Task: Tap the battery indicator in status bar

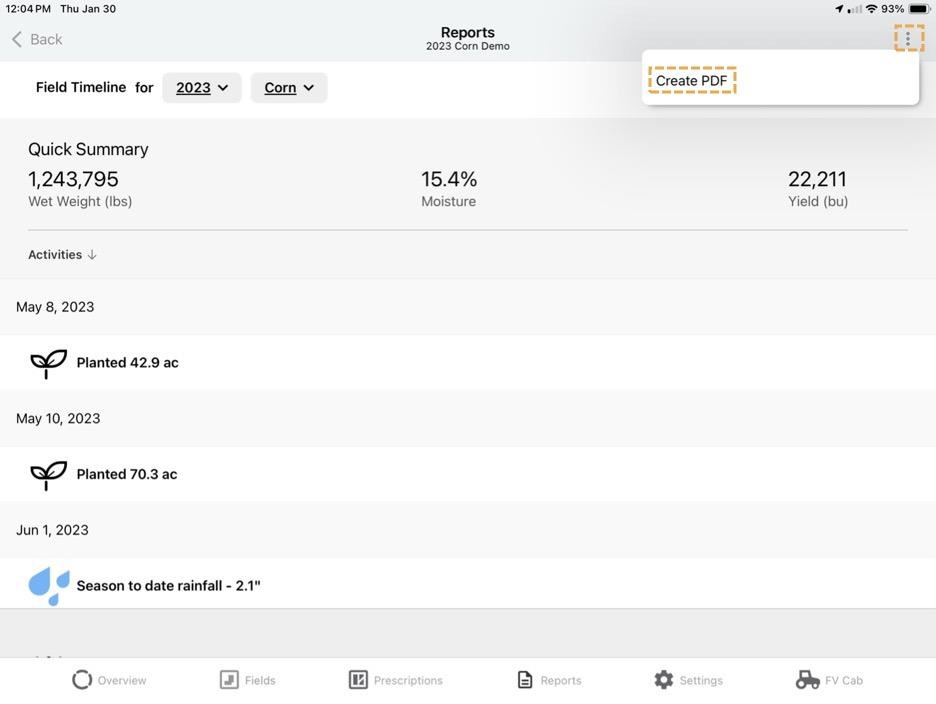Action: click(x=918, y=9)
